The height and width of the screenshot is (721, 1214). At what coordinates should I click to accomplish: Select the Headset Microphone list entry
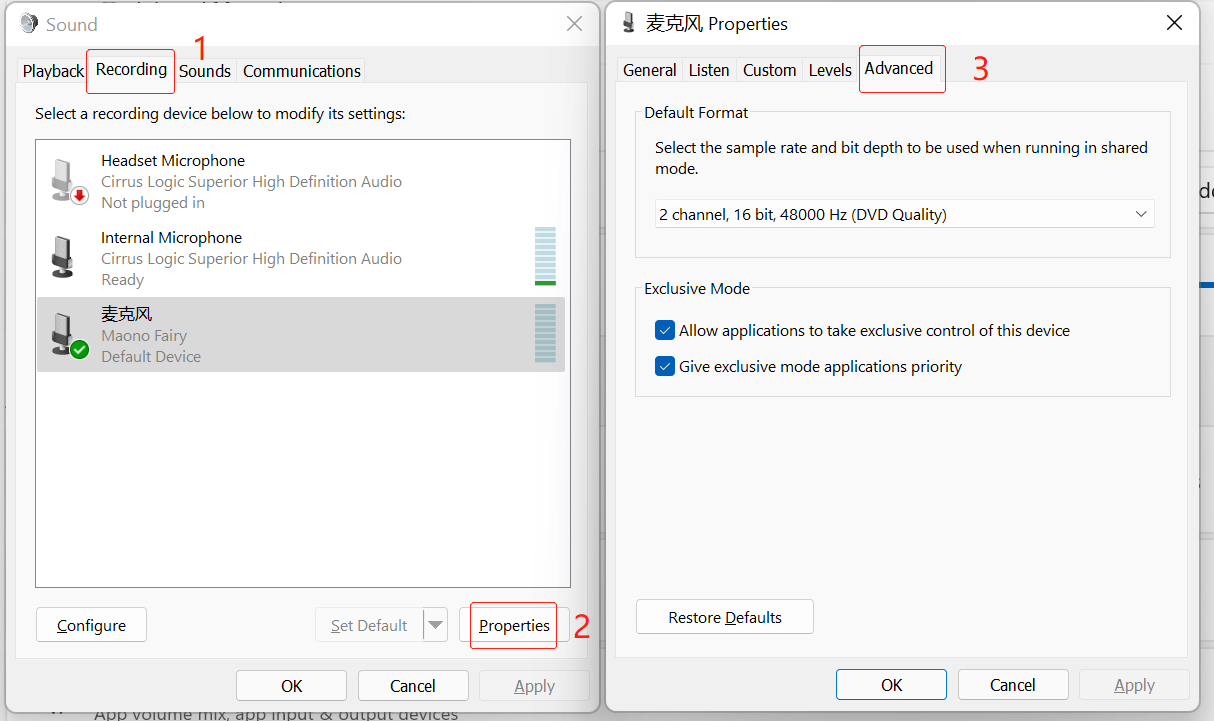click(x=250, y=181)
